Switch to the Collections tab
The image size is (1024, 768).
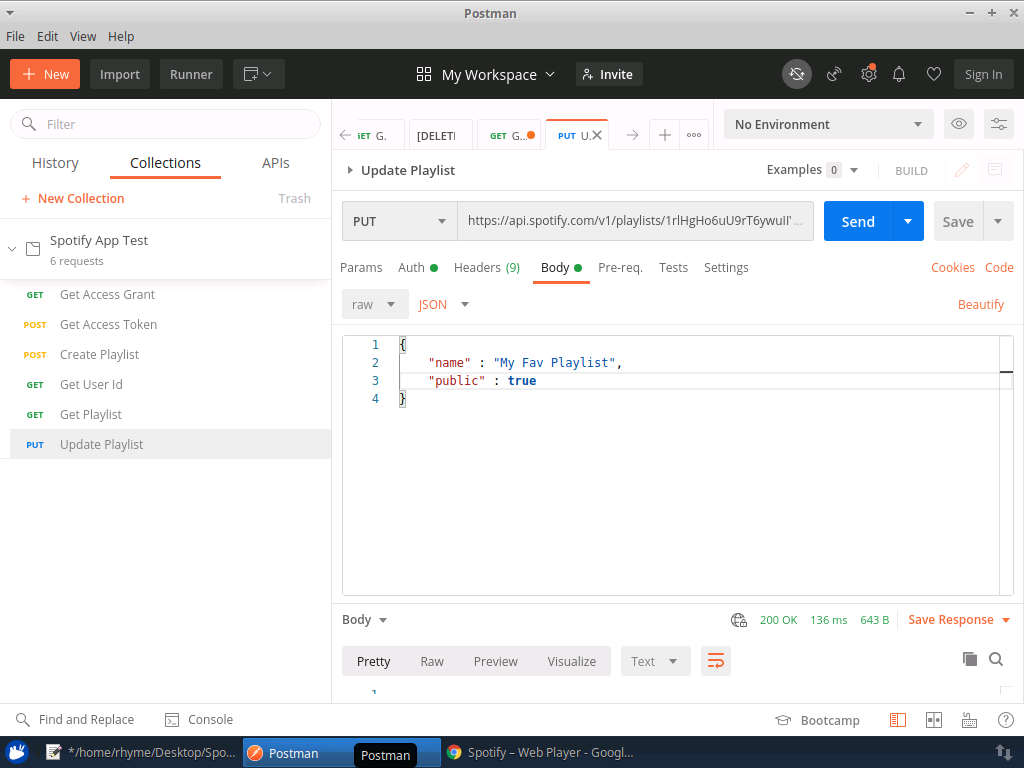point(165,163)
